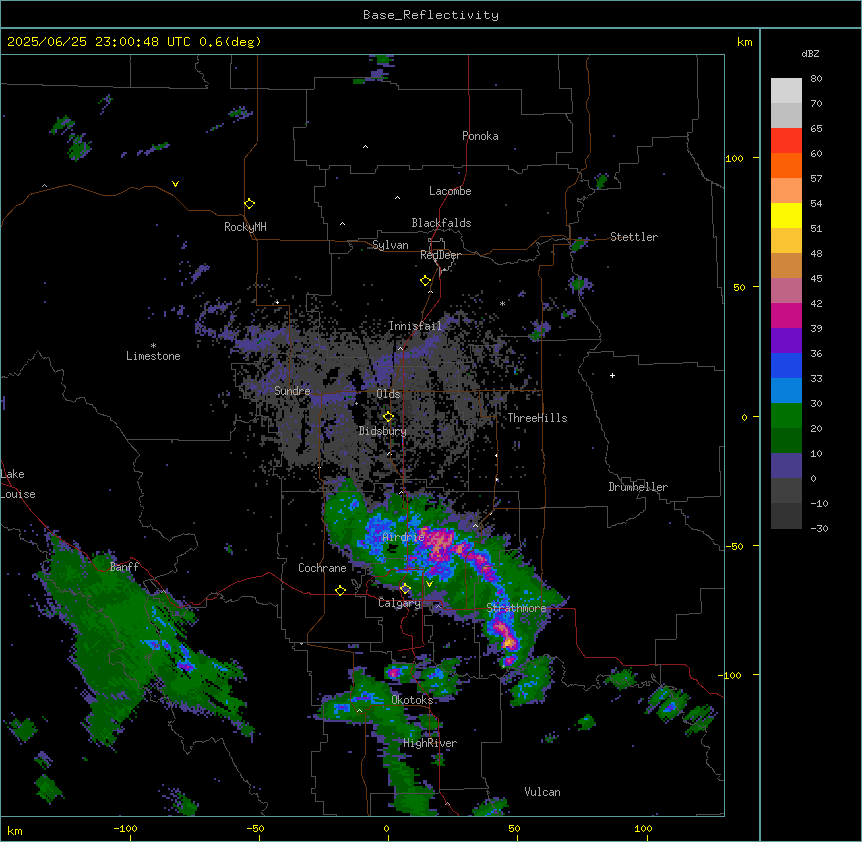
Task: Select the purple 36-39 dBZ legend swatch
Action: click(x=786, y=341)
